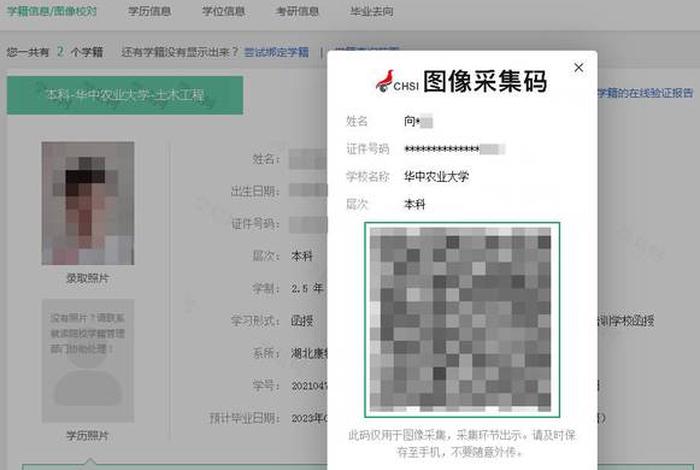Click the 此码仅用于图像采集 notice text
The width and height of the screenshot is (700, 470).
click(461, 443)
